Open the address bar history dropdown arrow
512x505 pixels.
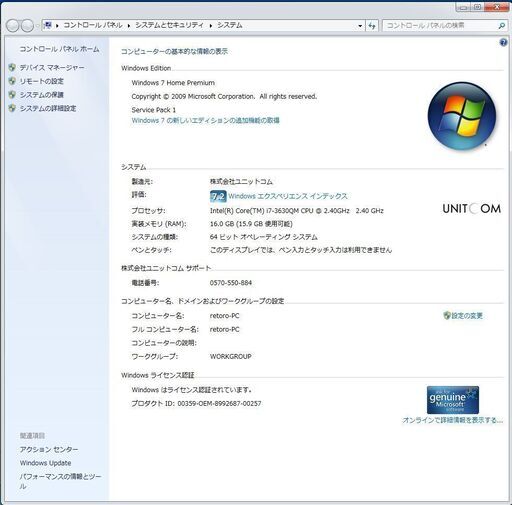[360, 26]
